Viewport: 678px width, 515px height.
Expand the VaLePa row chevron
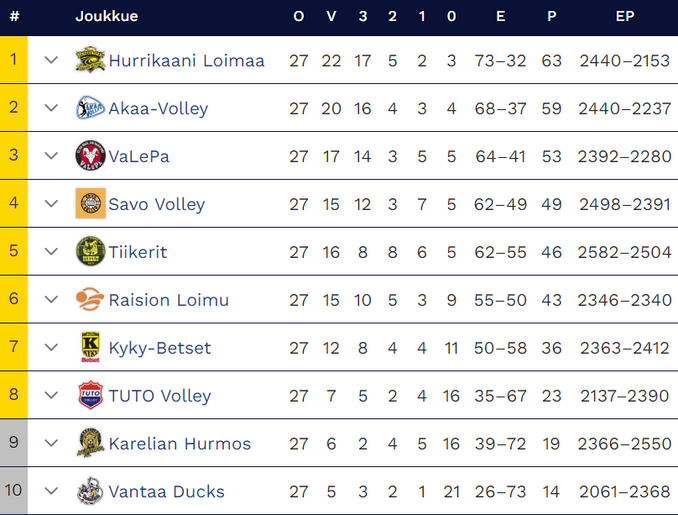(x=52, y=156)
